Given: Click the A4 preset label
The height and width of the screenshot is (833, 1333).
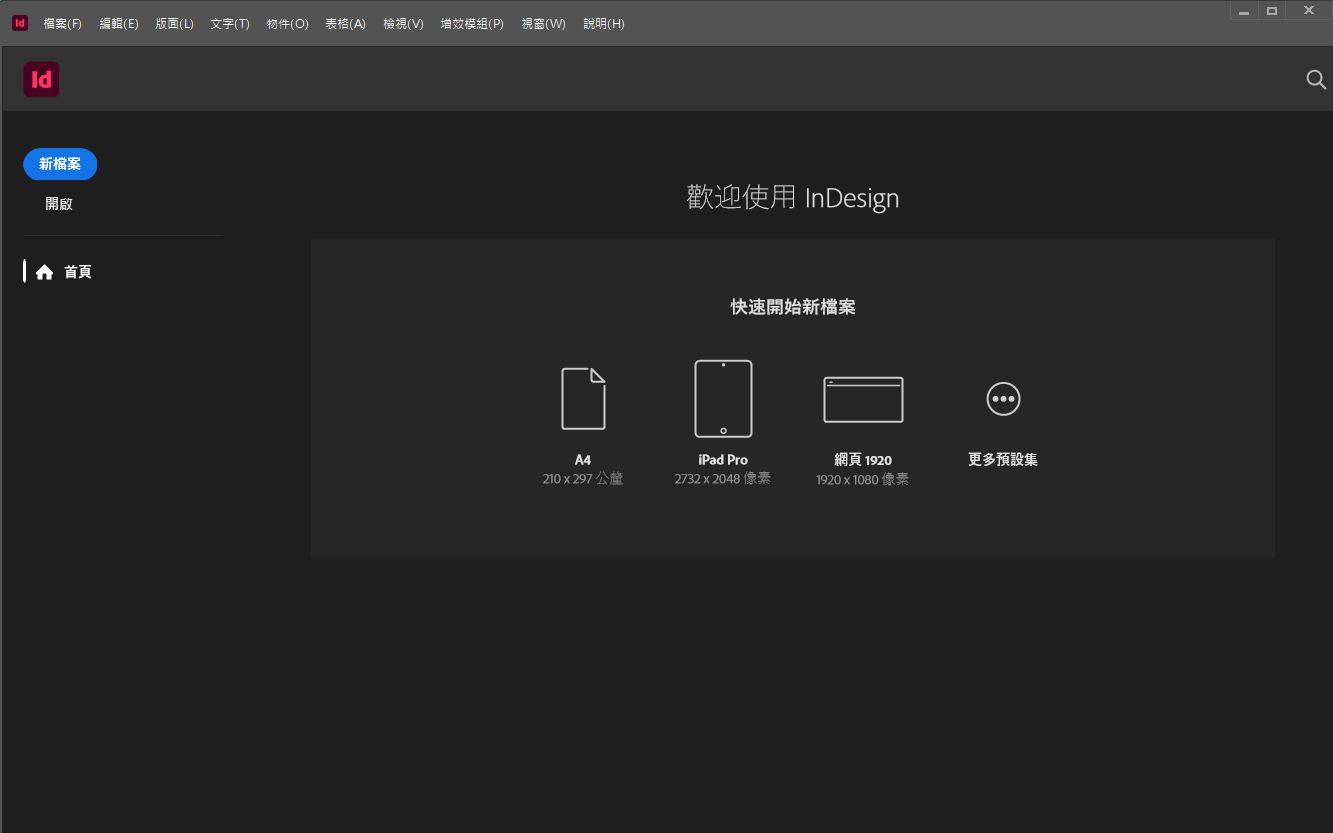Looking at the screenshot, I should 583,460.
